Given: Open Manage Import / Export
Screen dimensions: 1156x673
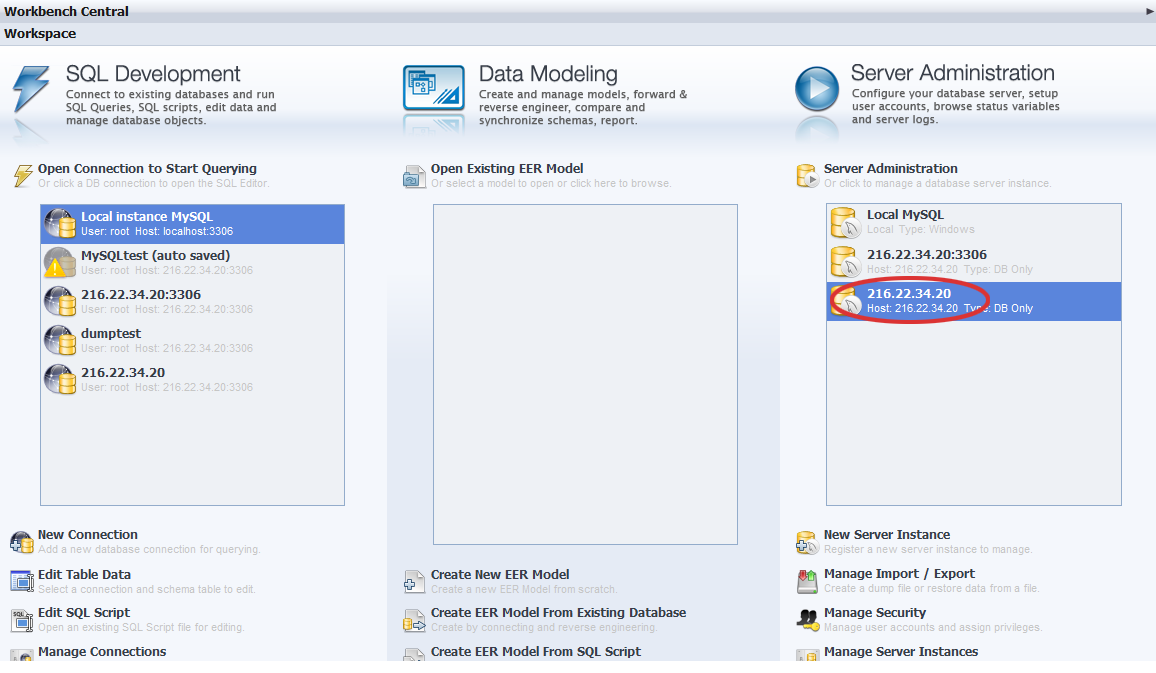Looking at the screenshot, I should pyautogui.click(x=899, y=573).
